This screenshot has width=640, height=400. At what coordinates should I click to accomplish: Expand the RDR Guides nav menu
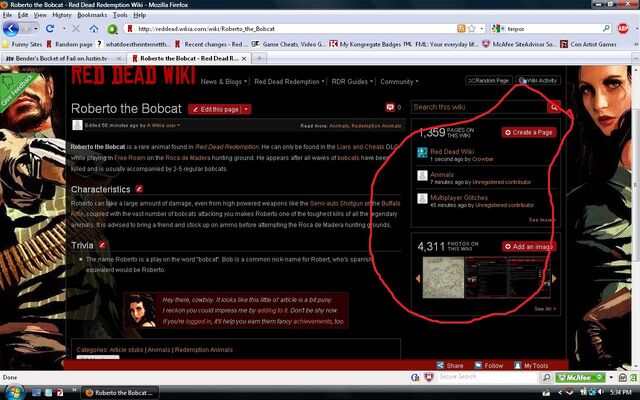point(352,82)
